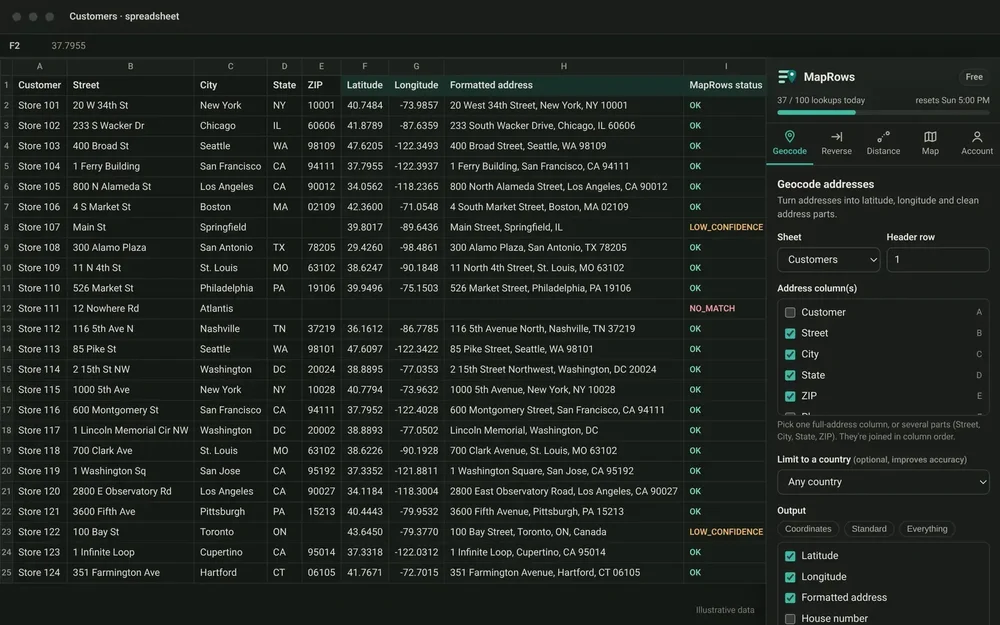1000x625 pixels.
Task: Click the MapRows logo icon
Action: (787, 77)
